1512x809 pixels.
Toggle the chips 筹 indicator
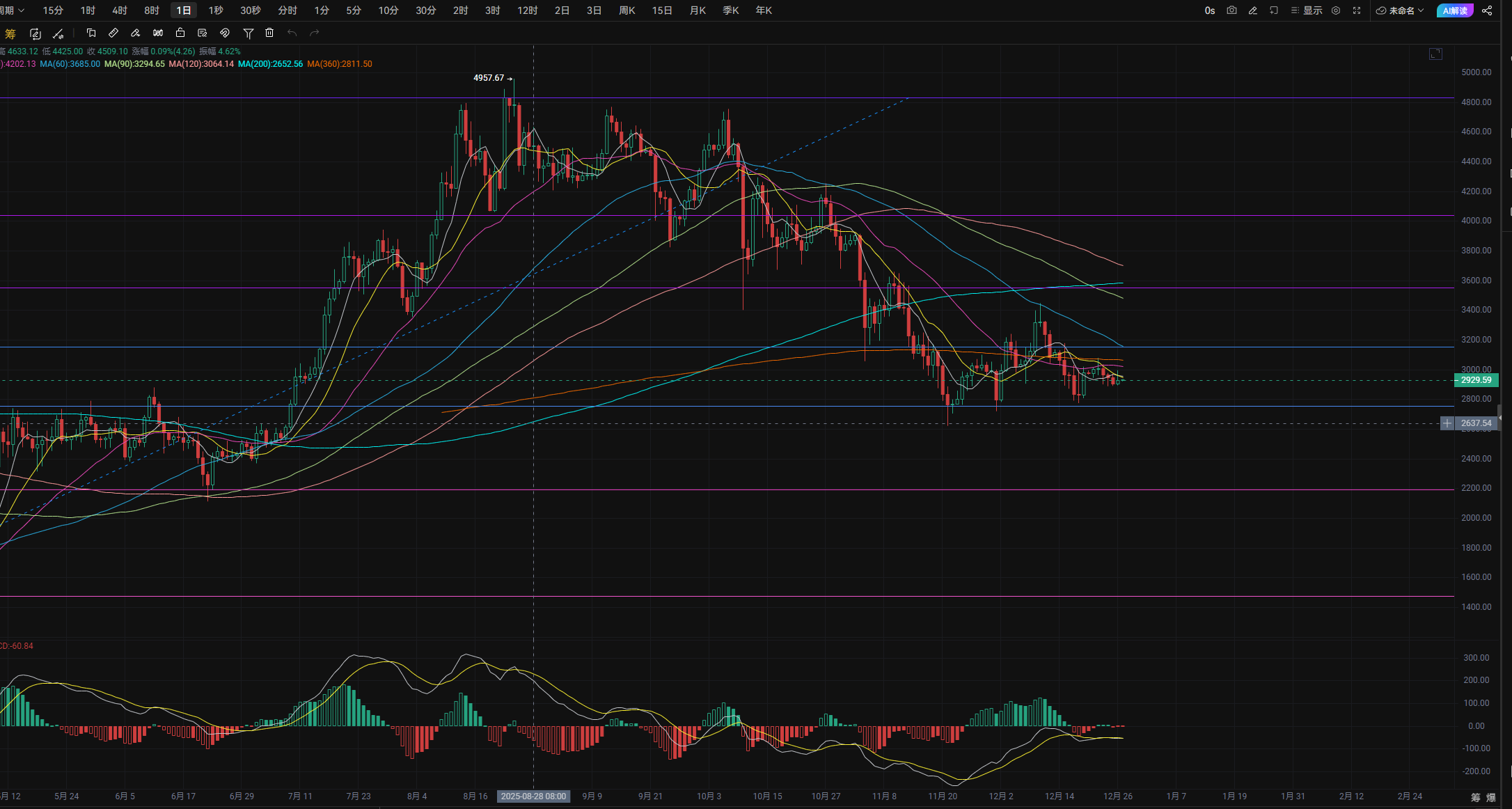click(x=10, y=33)
